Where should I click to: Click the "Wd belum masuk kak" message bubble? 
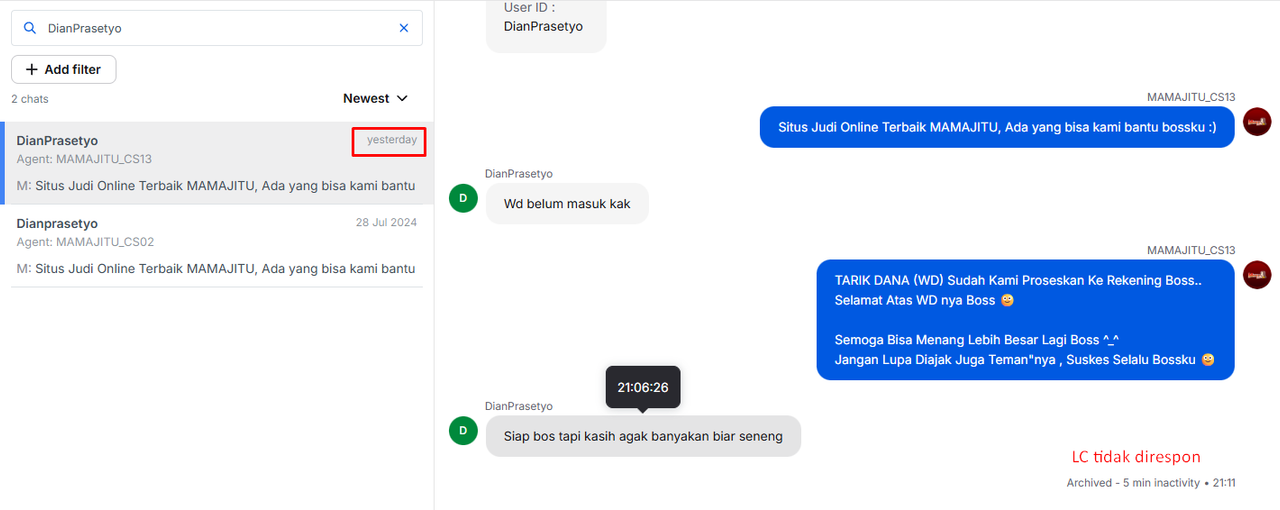click(567, 204)
